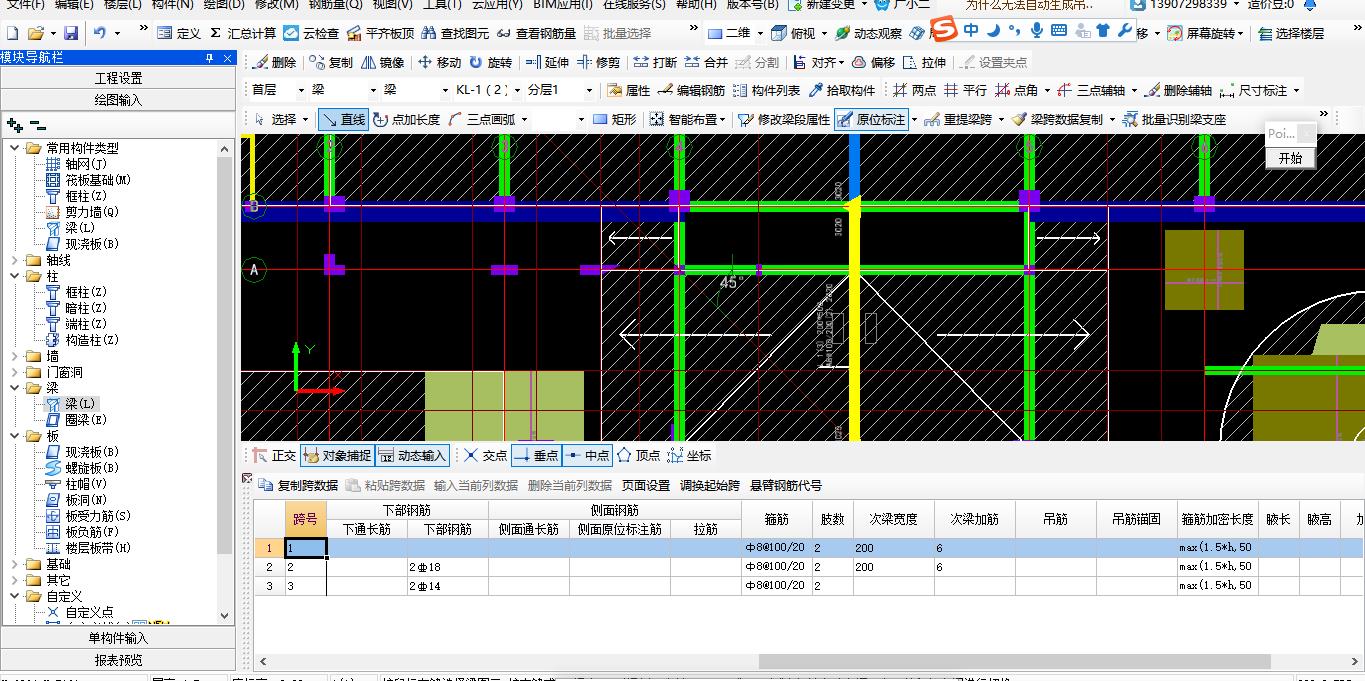Select the 打断 break tool
1365x681 pixels.
tap(655, 62)
